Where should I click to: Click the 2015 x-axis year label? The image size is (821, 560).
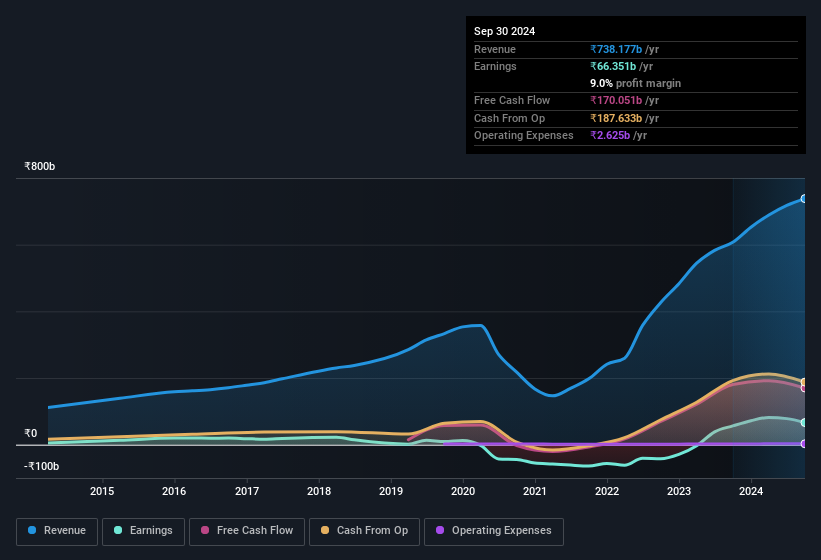pyautogui.click(x=102, y=491)
